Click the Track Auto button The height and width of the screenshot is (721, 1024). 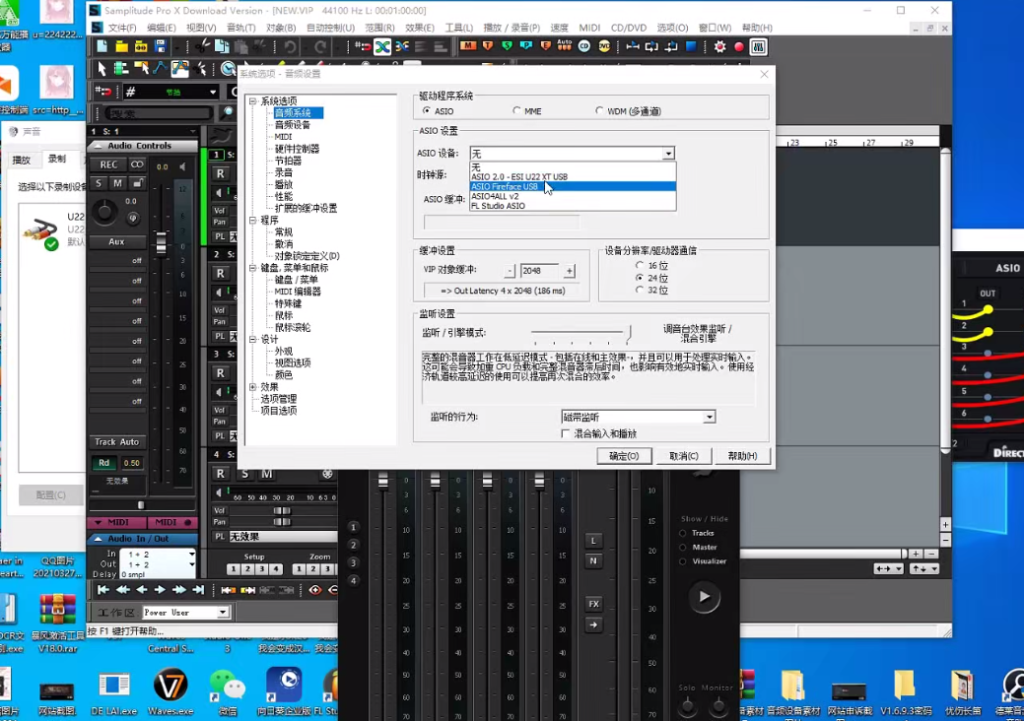click(117, 442)
